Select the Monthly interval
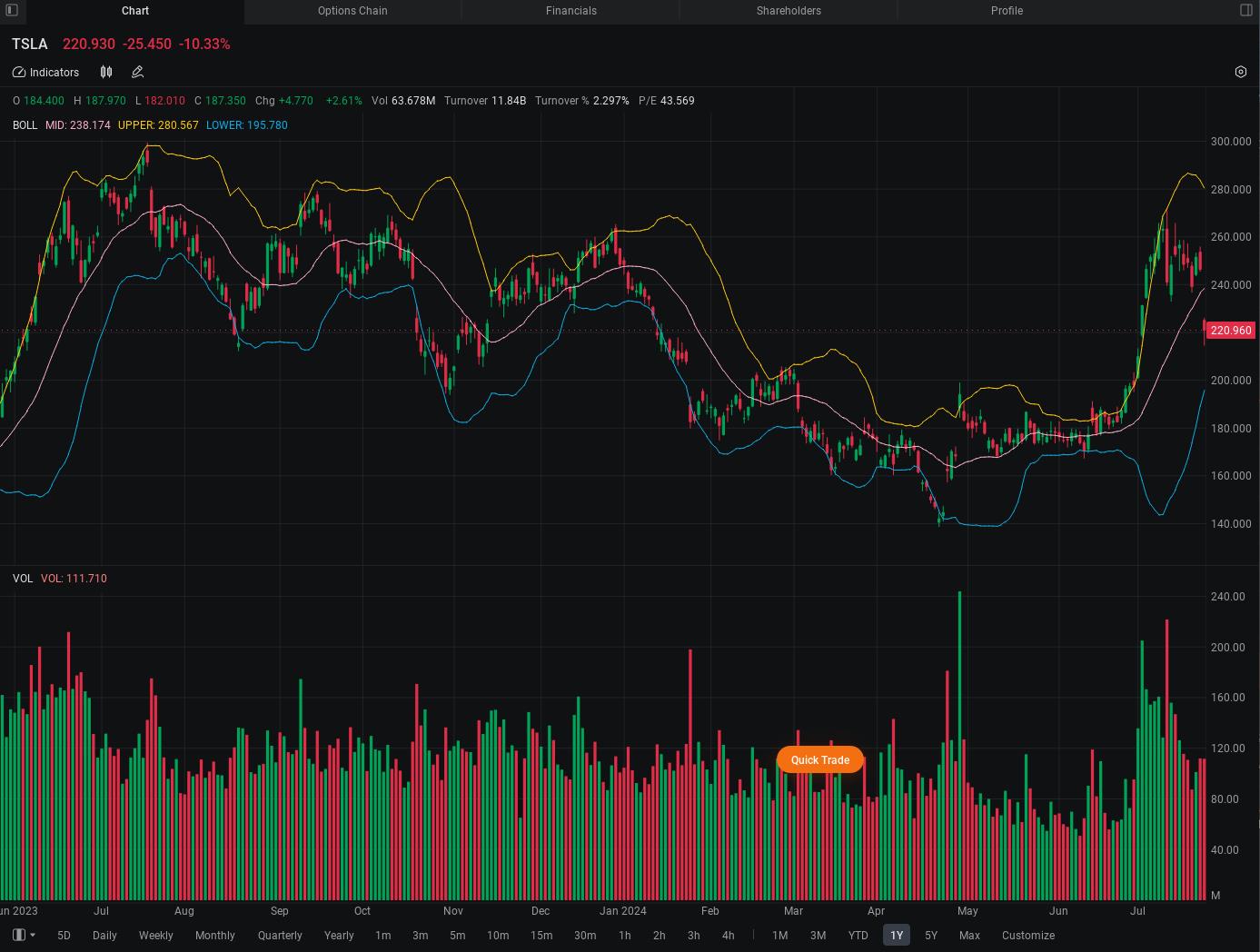Image resolution: width=1260 pixels, height=952 pixels. [x=215, y=935]
